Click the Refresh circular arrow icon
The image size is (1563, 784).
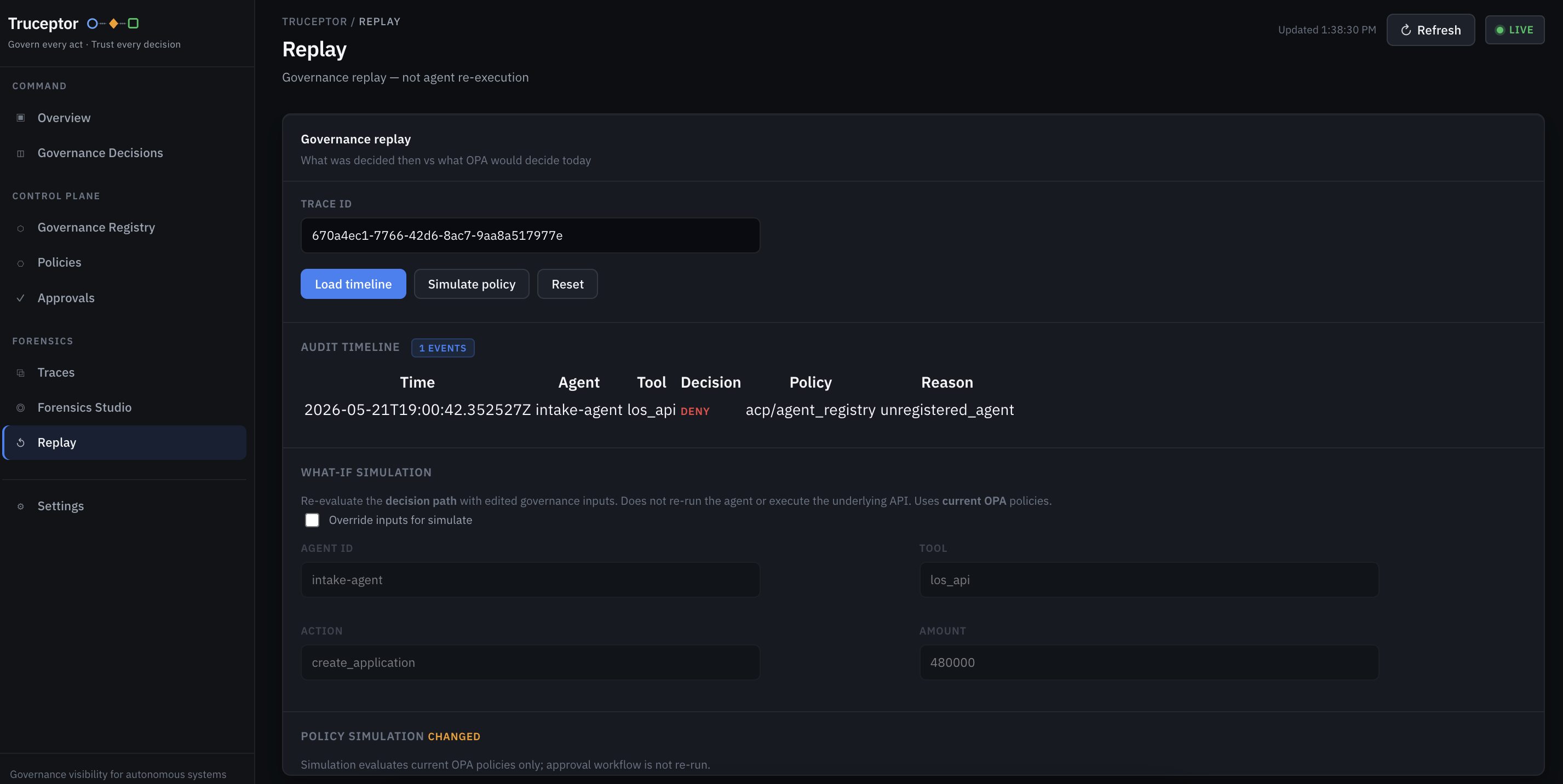coord(1406,30)
